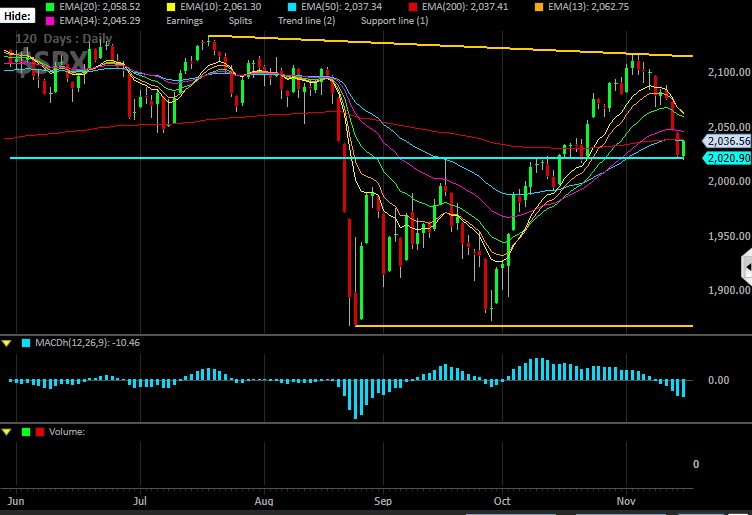Viewport: 752px width, 515px height.
Task: Click the 2,050.00 price axis label
Action: (729, 127)
